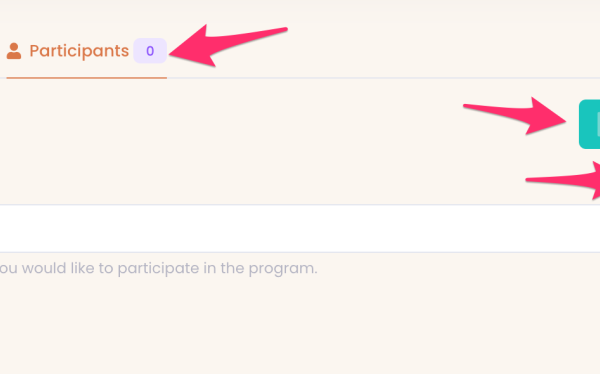This screenshot has height=374, width=600.
Task: Click the text about participating in the program
Action: (158, 268)
